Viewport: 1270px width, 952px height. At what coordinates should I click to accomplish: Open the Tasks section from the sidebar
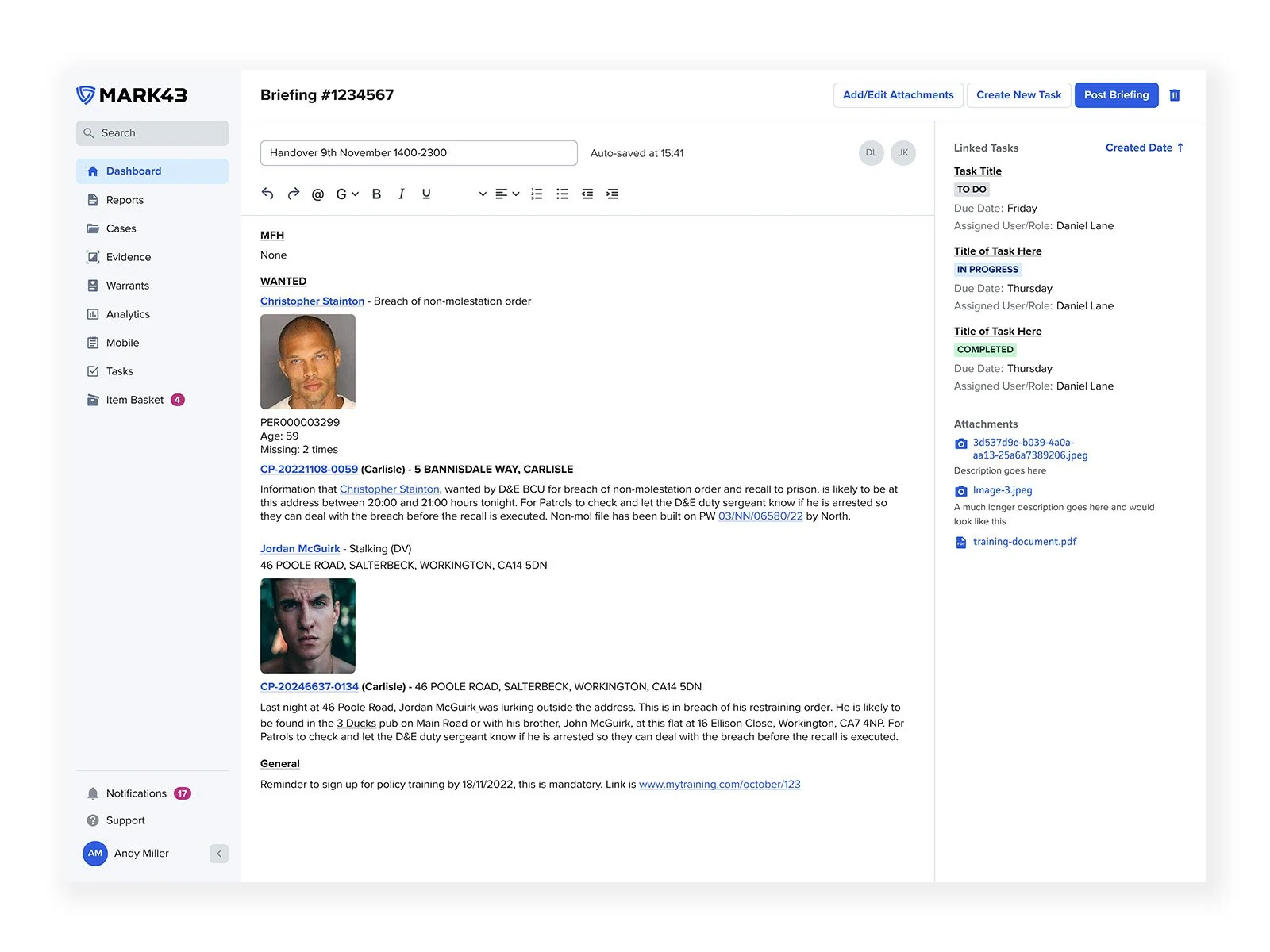point(119,371)
